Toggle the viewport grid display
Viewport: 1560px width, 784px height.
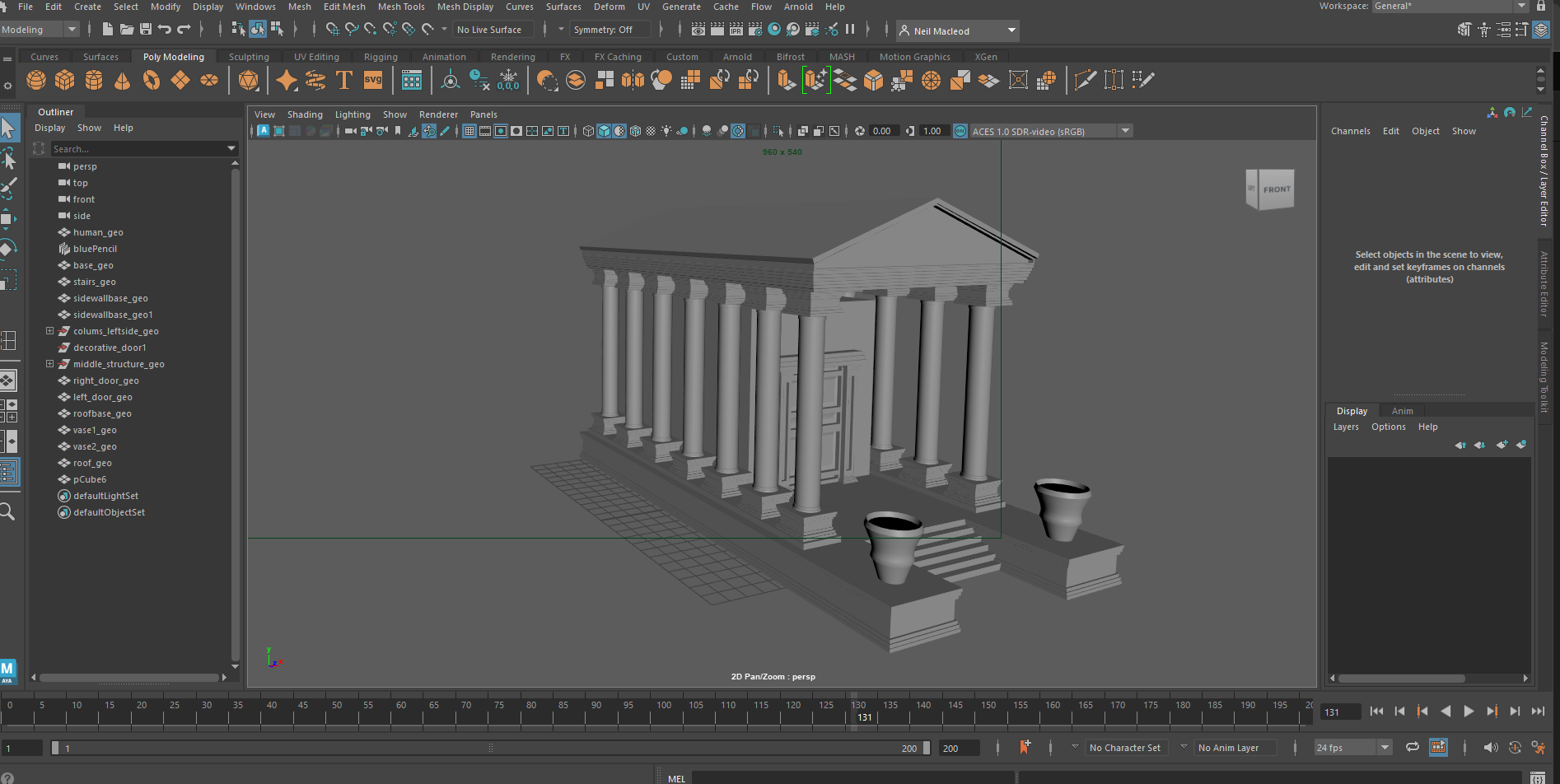pos(469,131)
